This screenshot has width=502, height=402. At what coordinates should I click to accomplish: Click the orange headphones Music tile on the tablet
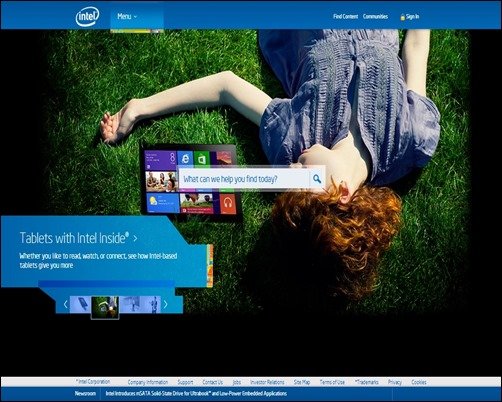click(228, 203)
